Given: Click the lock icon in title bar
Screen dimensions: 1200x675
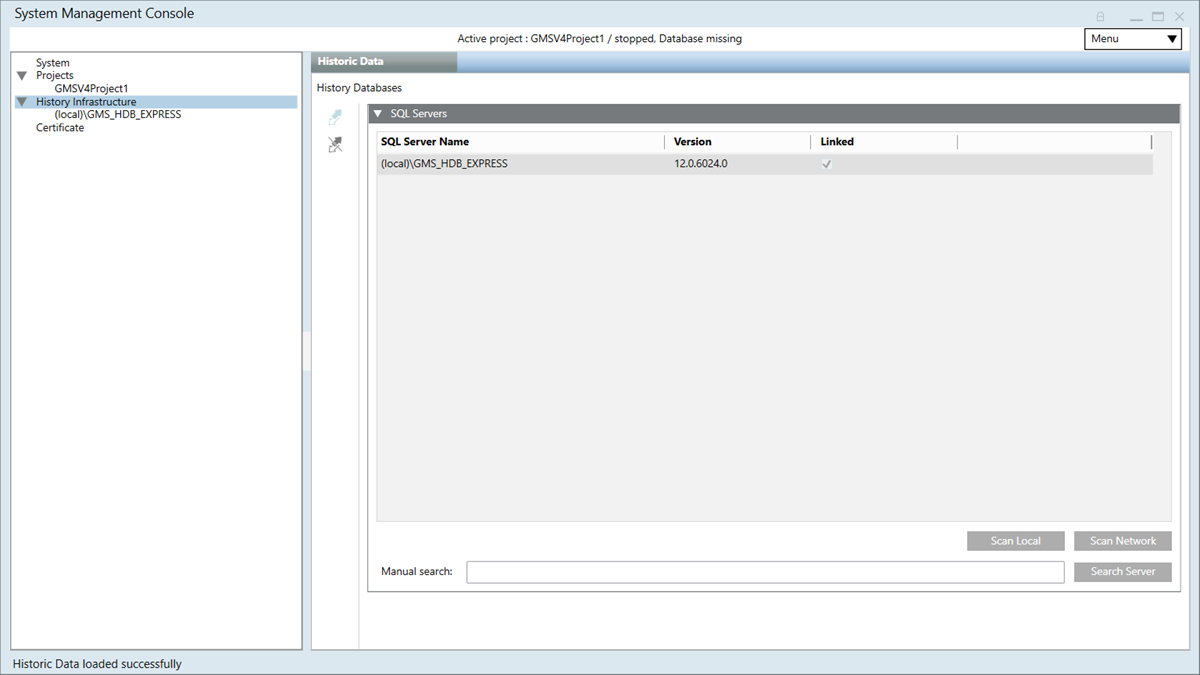Looking at the screenshot, I should [1101, 17].
